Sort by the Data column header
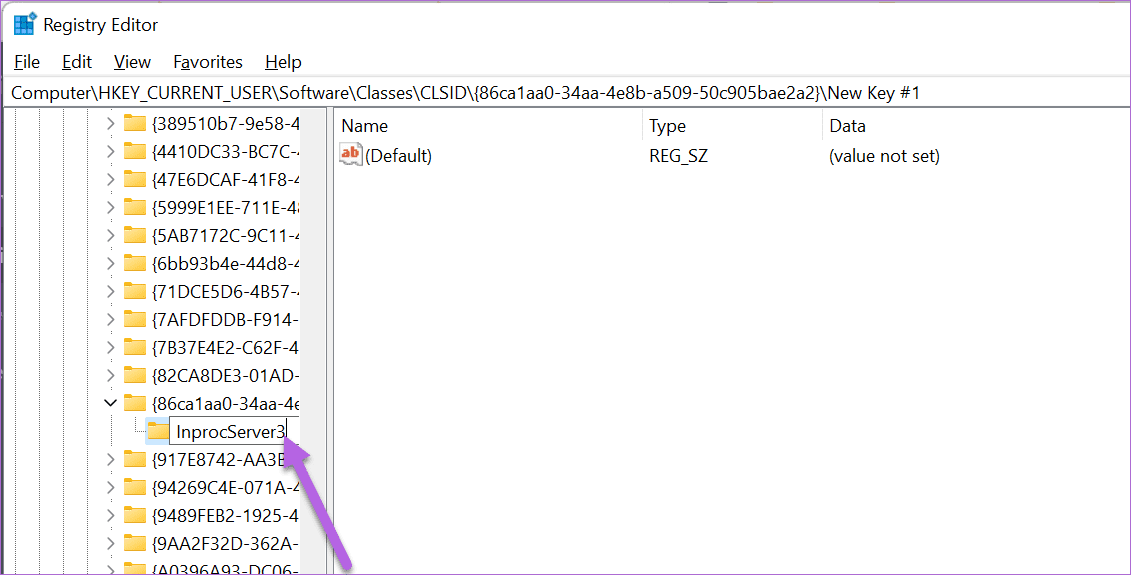 click(x=975, y=126)
